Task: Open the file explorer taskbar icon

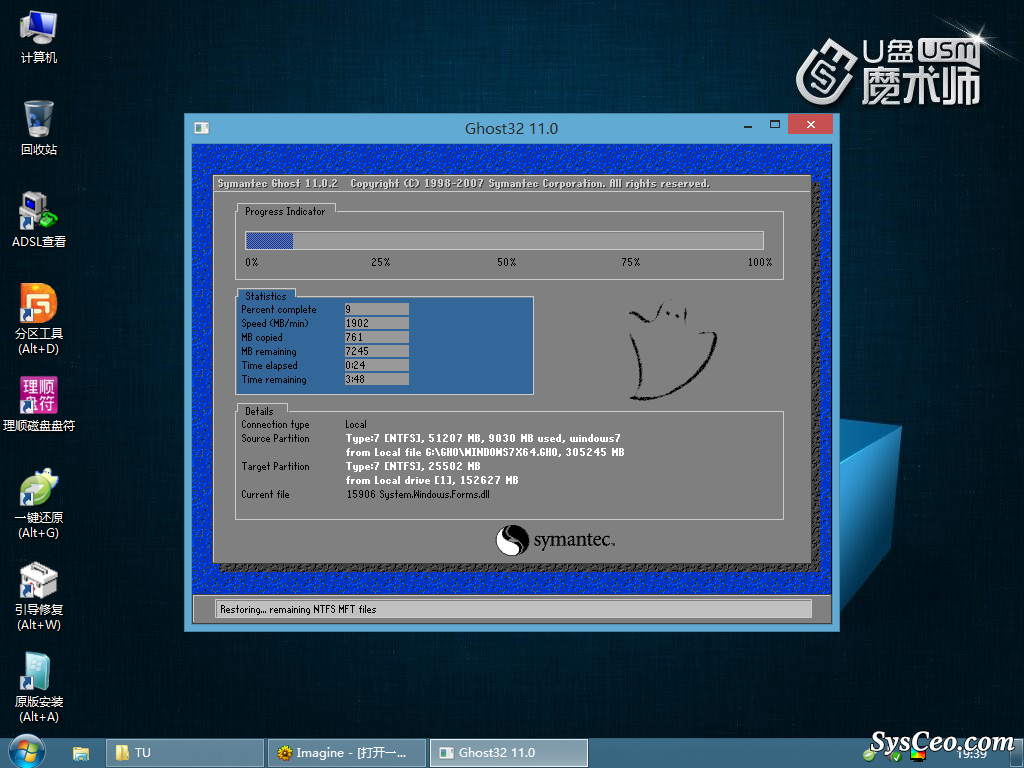Action: coord(80,753)
